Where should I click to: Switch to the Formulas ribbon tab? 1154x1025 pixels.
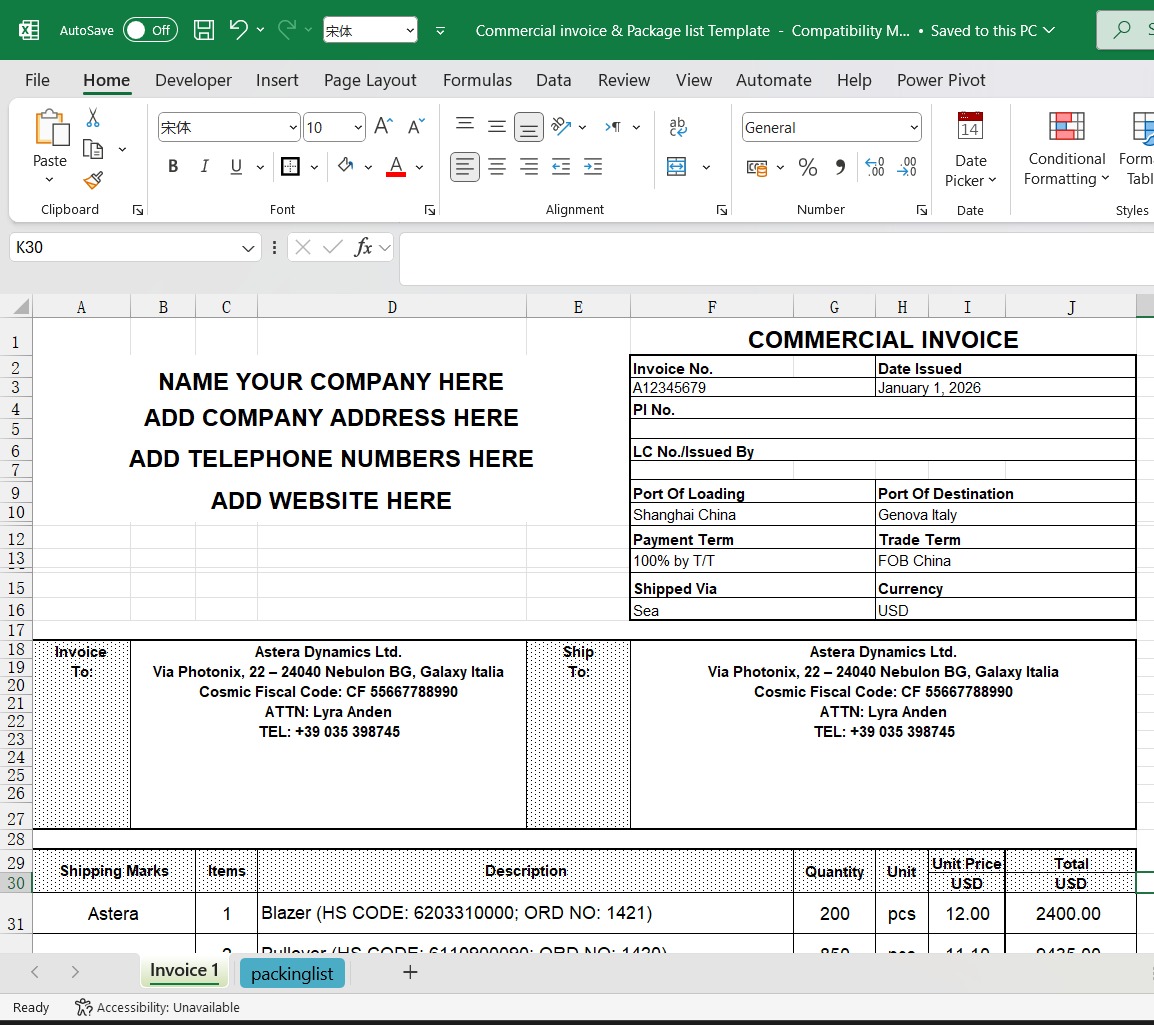pos(477,80)
